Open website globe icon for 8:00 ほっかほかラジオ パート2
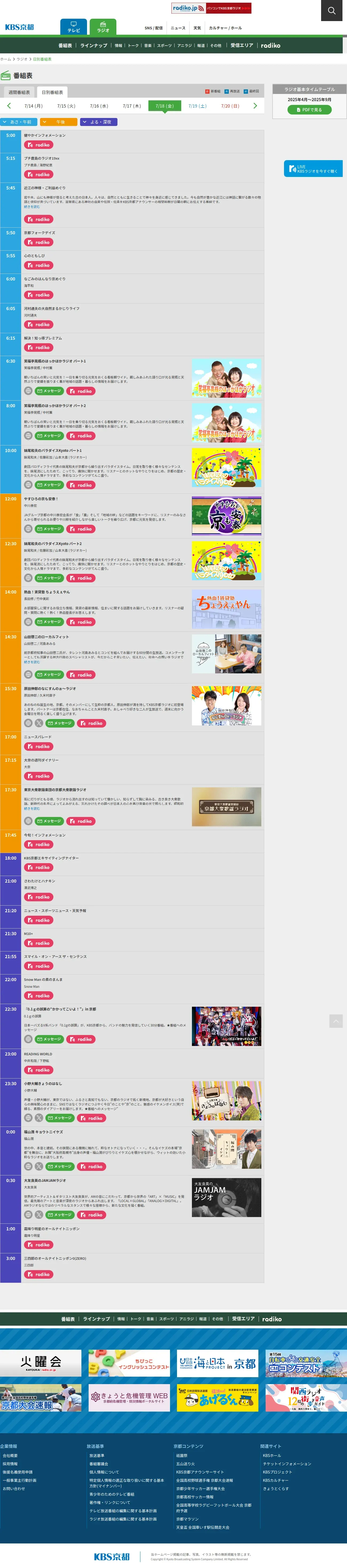 (28, 436)
